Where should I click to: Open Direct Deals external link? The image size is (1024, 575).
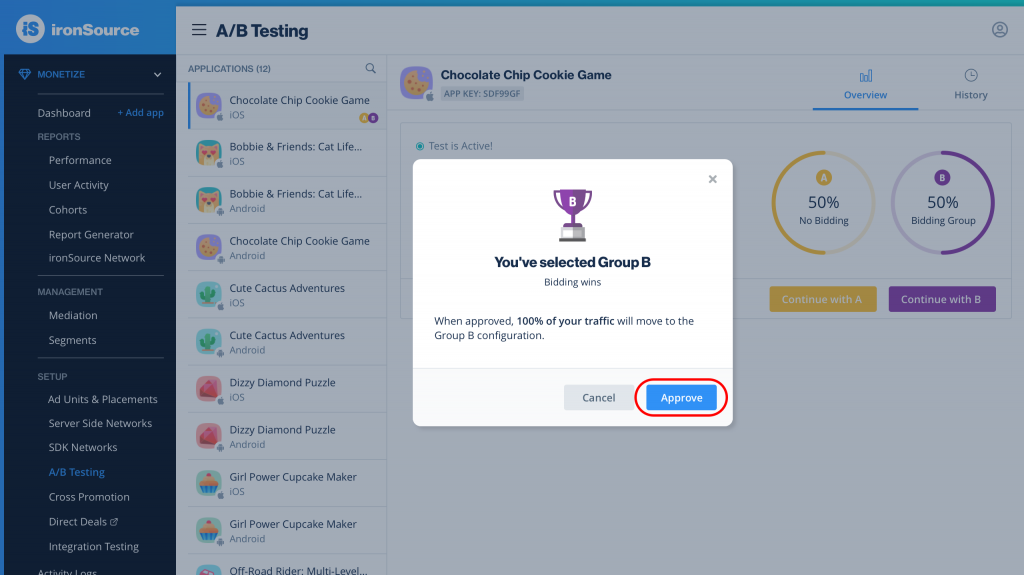pyautogui.click(x=83, y=521)
